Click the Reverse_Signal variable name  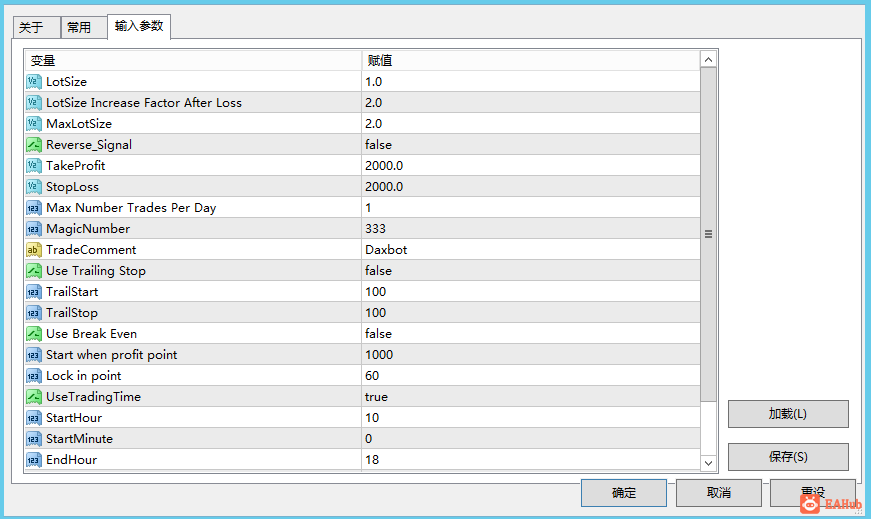click(89, 145)
